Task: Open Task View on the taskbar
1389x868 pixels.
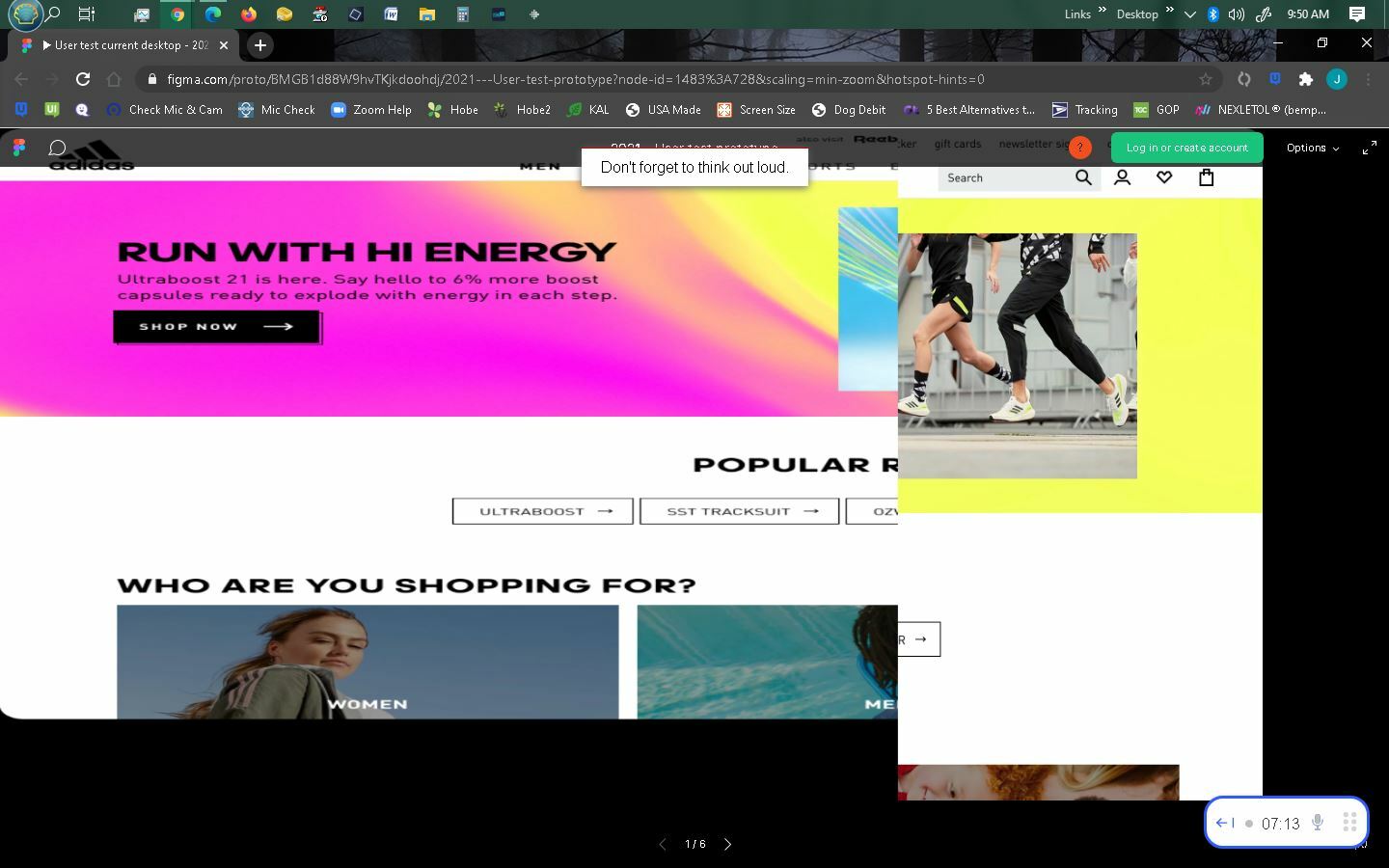Action: [x=87, y=14]
